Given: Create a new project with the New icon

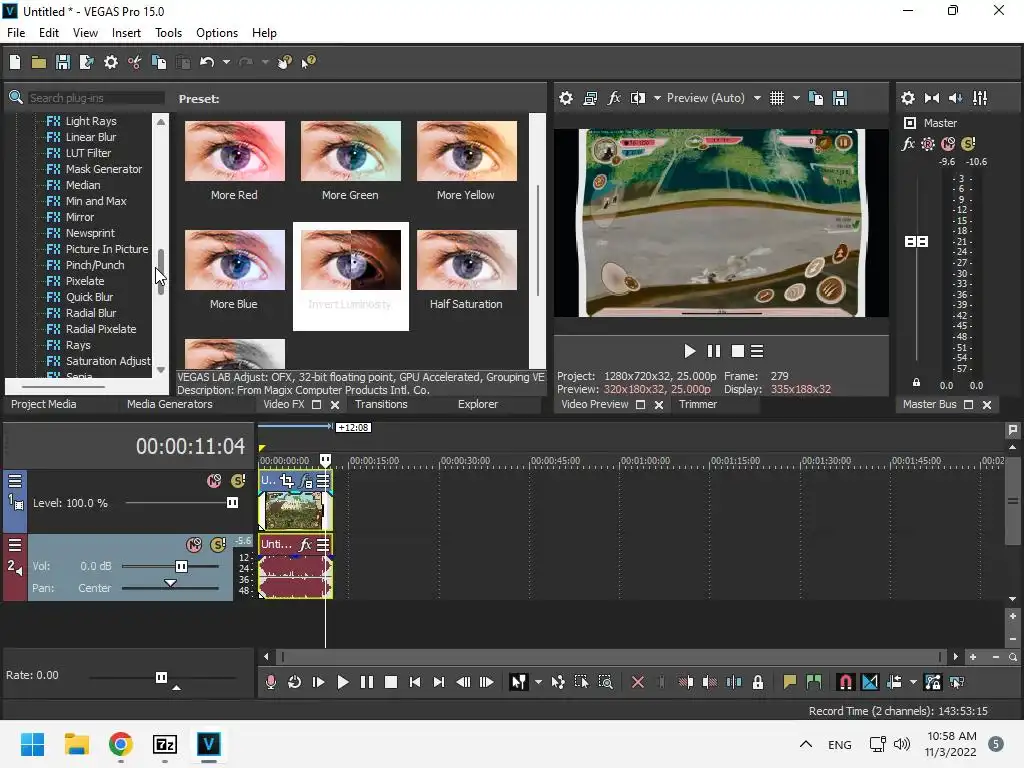Looking at the screenshot, I should point(15,62).
